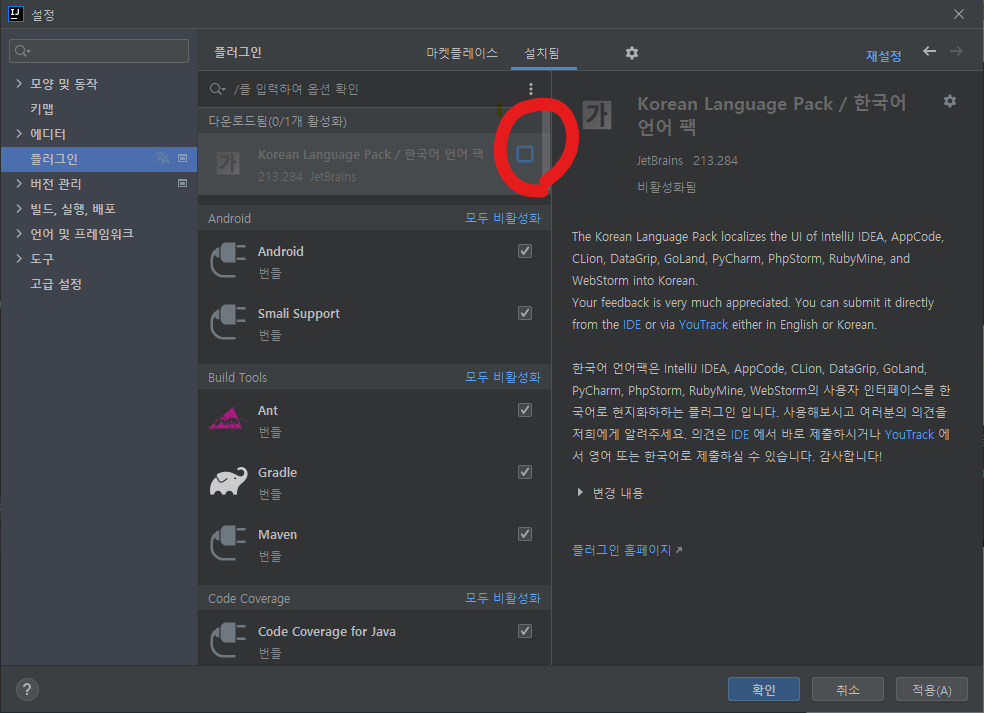
Task: Click the project-level icon on 플러그인 row
Action: click(x=183, y=158)
